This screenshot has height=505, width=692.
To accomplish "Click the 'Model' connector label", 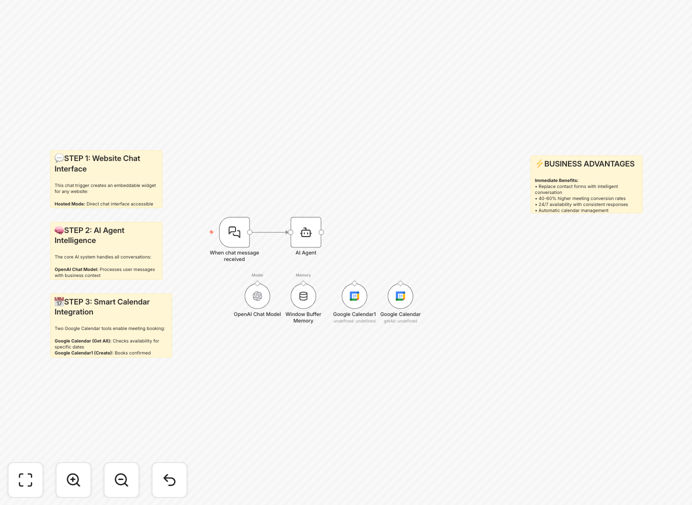I will point(257,275).
